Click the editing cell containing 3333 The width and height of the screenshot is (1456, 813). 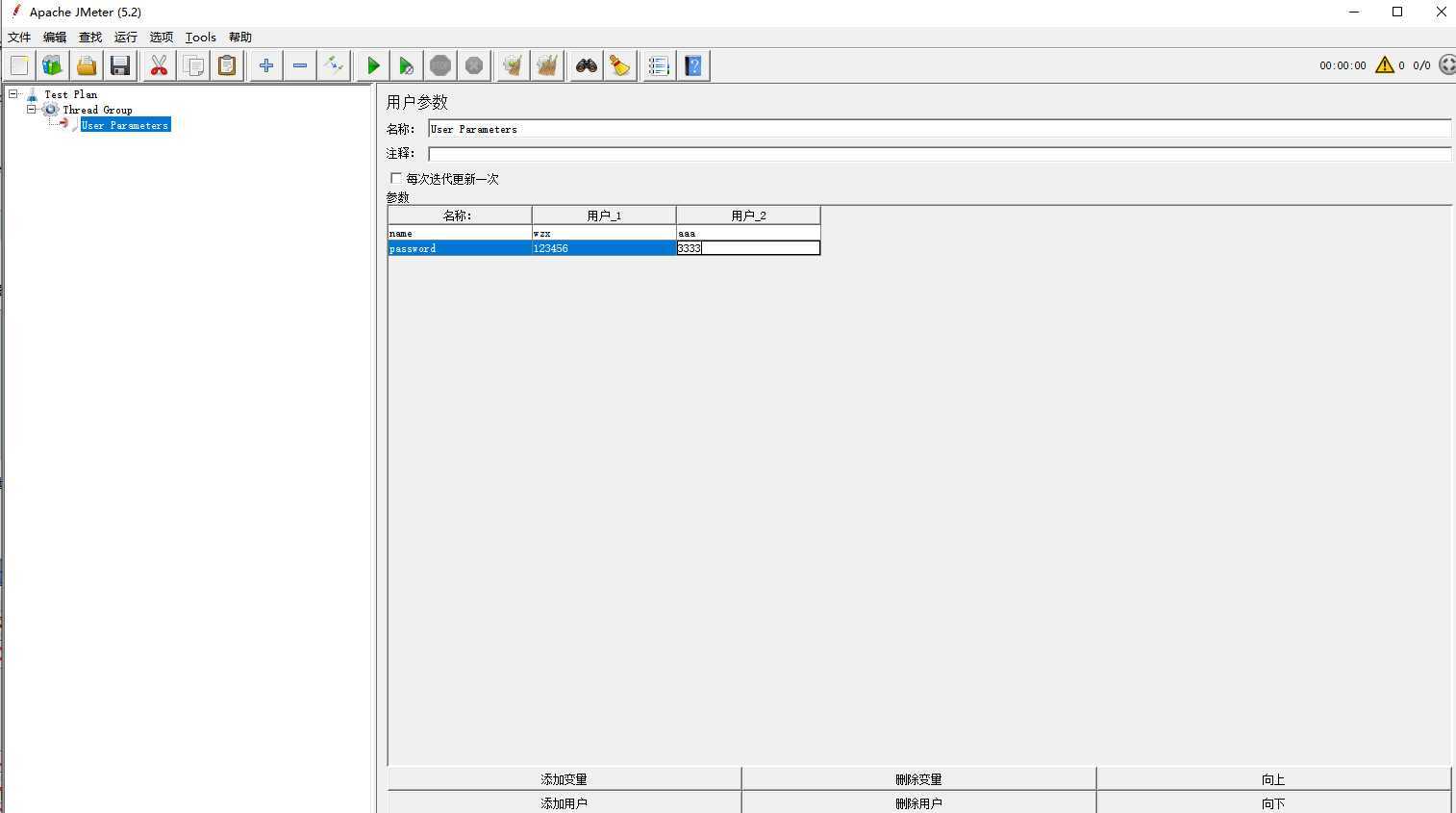point(748,248)
